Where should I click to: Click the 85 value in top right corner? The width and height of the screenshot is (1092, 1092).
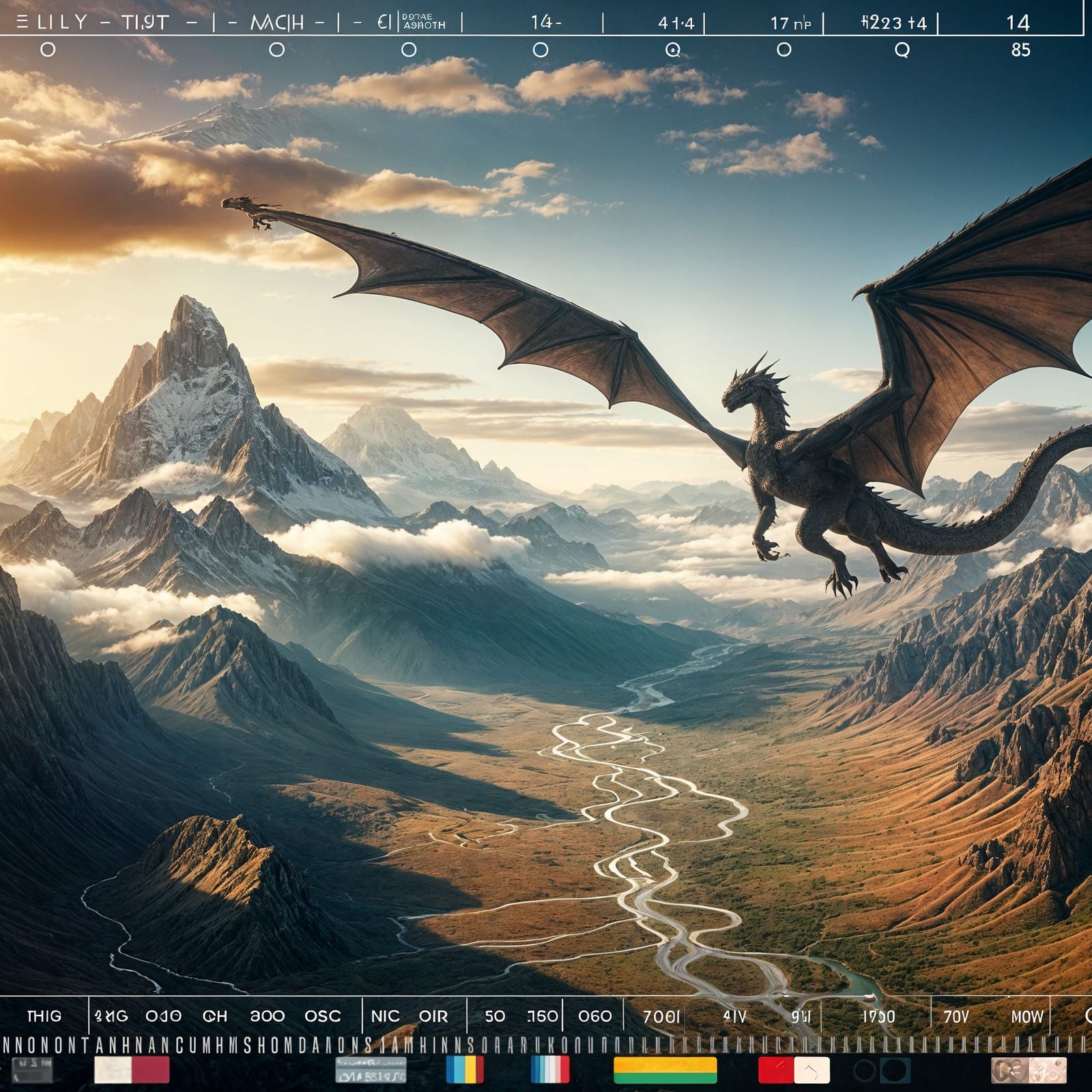click(x=1020, y=49)
